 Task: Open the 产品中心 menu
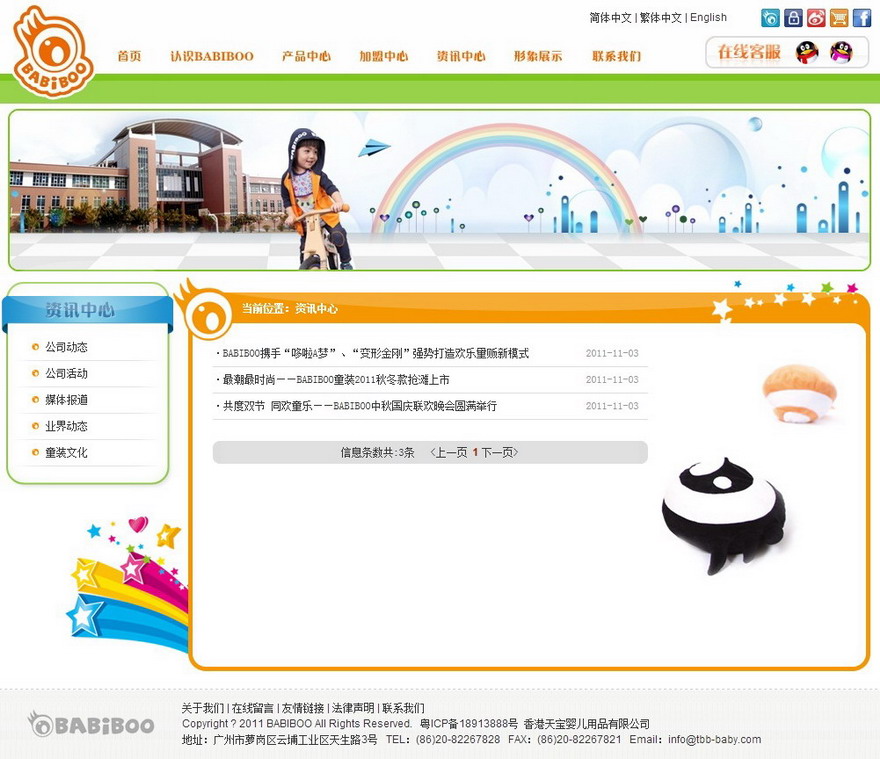(x=306, y=56)
